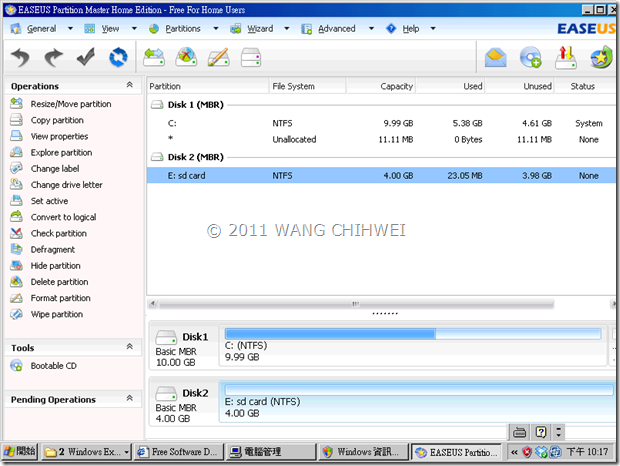Open the View menu

[x=110, y=29]
